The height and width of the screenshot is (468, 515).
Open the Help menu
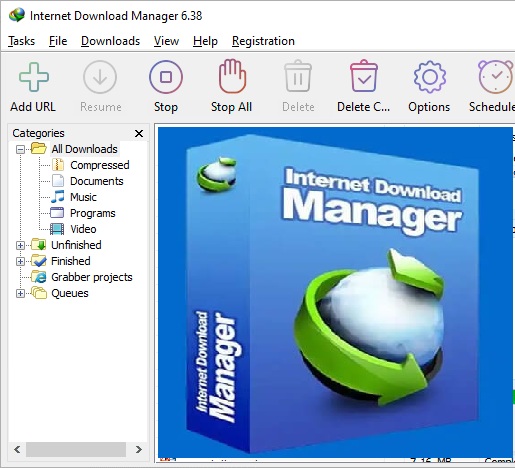point(205,41)
